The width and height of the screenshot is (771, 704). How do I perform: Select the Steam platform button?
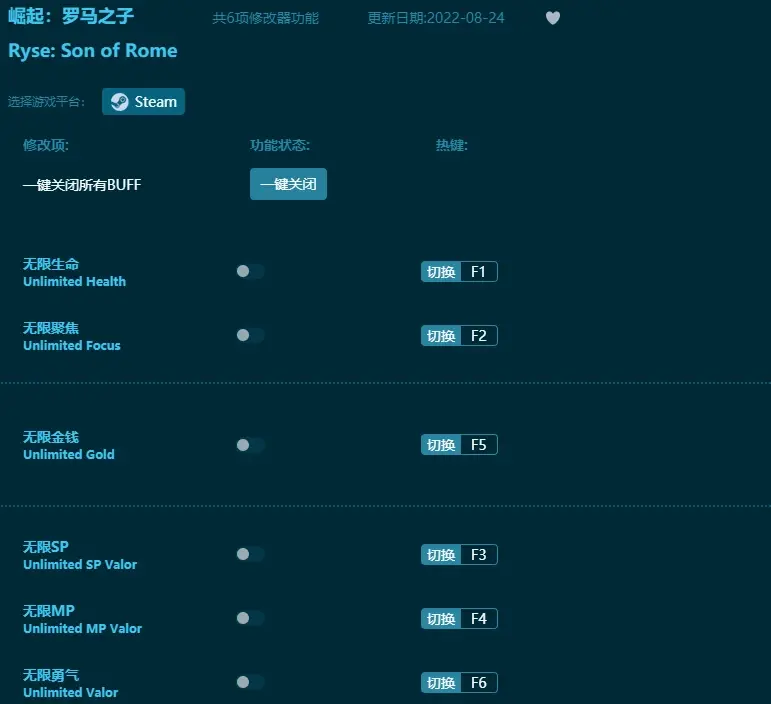click(x=143, y=102)
